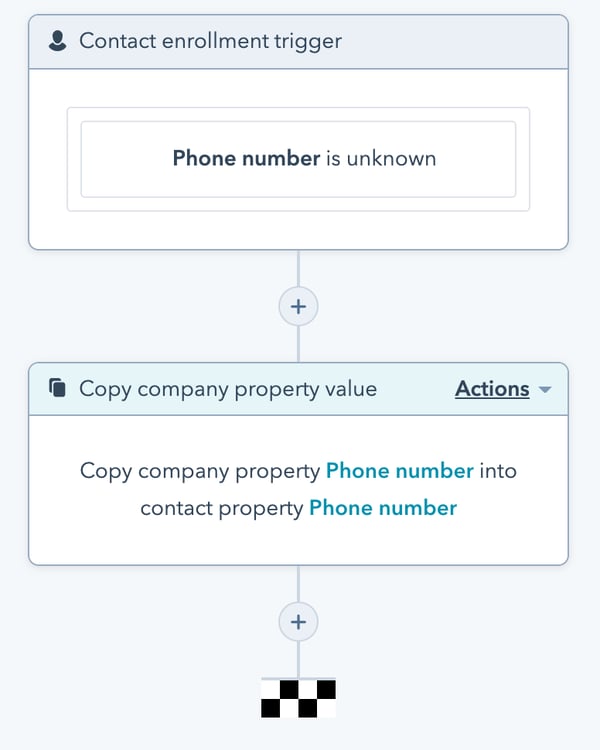Add action after the enrollment trigger
This screenshot has height=750, width=600.
(298, 306)
